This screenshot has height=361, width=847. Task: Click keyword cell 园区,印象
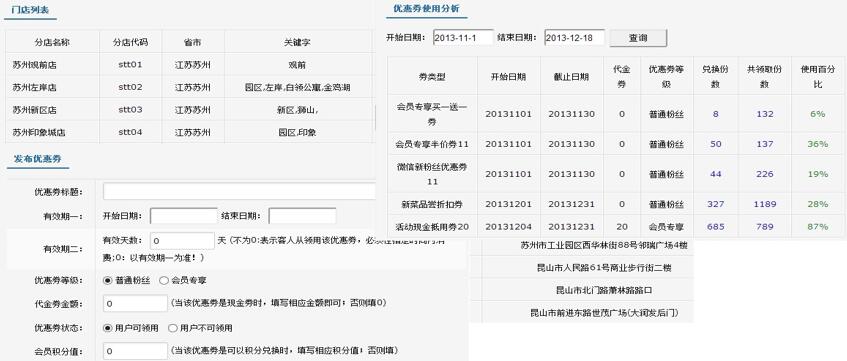tap(298, 132)
